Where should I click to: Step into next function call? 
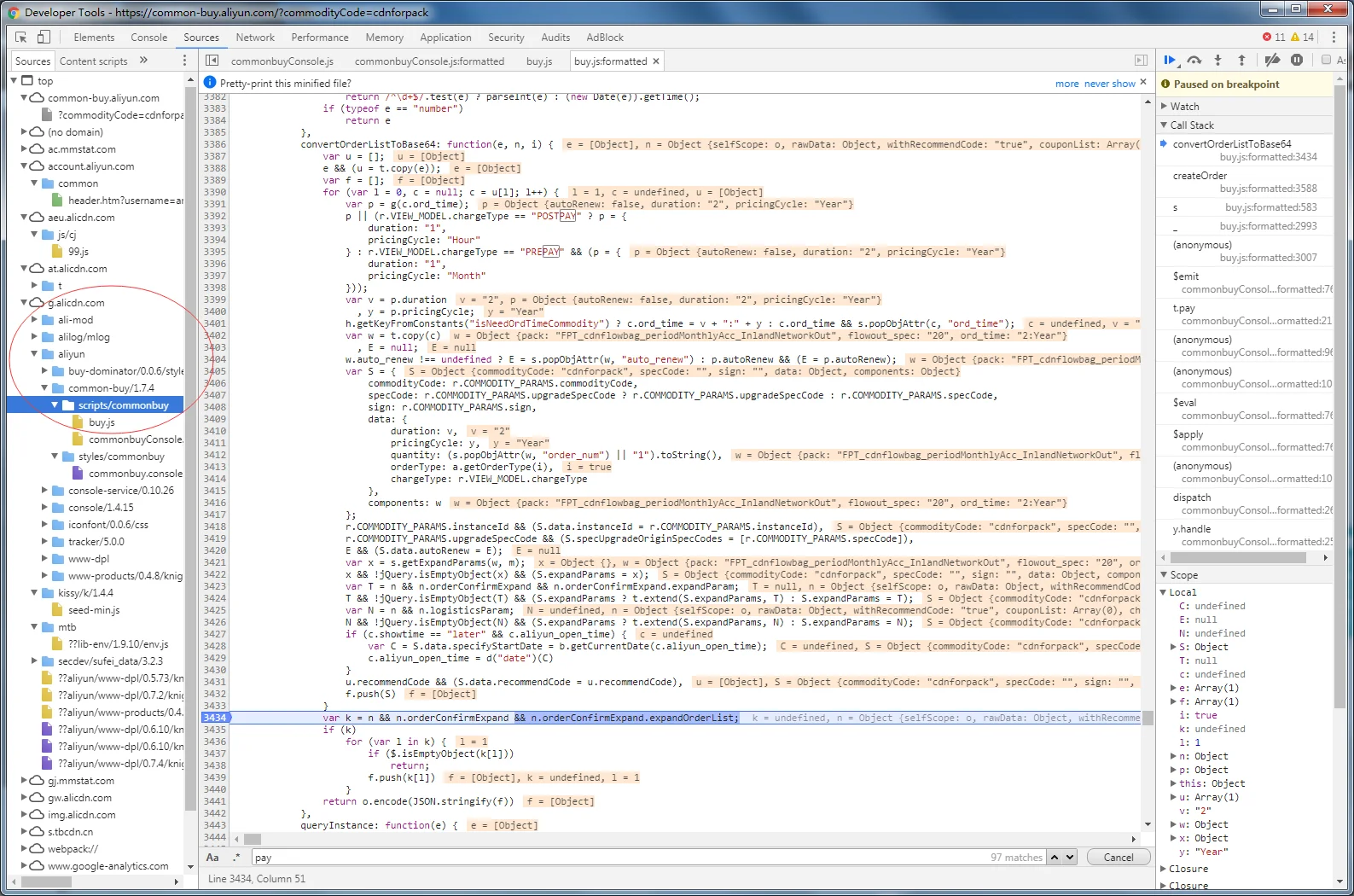point(1217,60)
